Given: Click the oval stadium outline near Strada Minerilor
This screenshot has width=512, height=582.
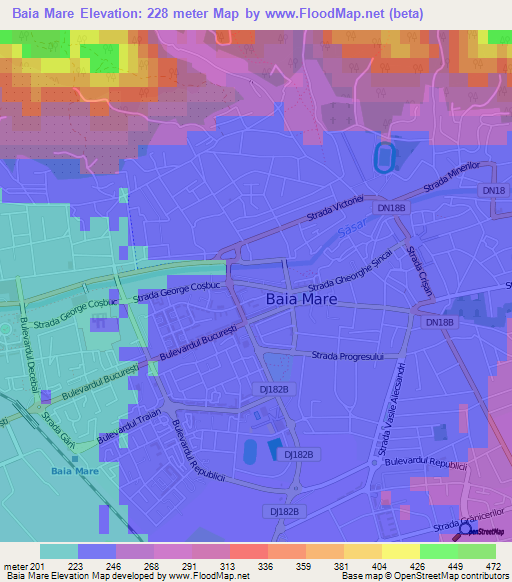Looking at the screenshot, I should [x=385, y=158].
